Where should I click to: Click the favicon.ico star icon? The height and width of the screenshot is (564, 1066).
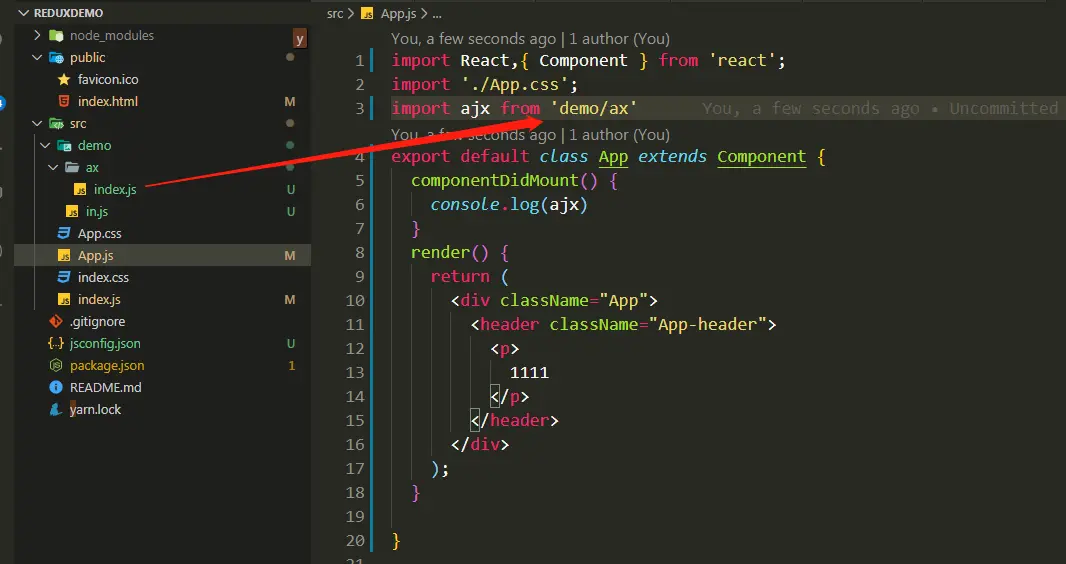point(64,80)
